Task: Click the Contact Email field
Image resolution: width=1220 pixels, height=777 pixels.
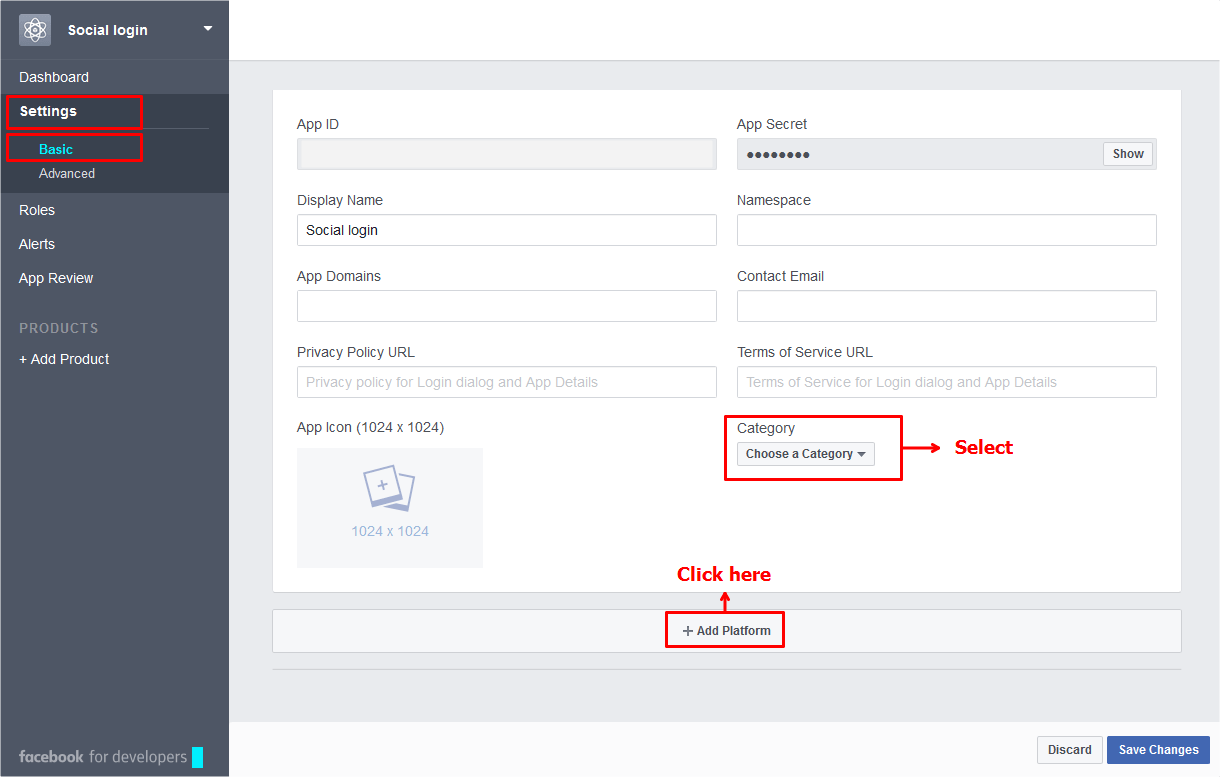Action: coord(946,306)
